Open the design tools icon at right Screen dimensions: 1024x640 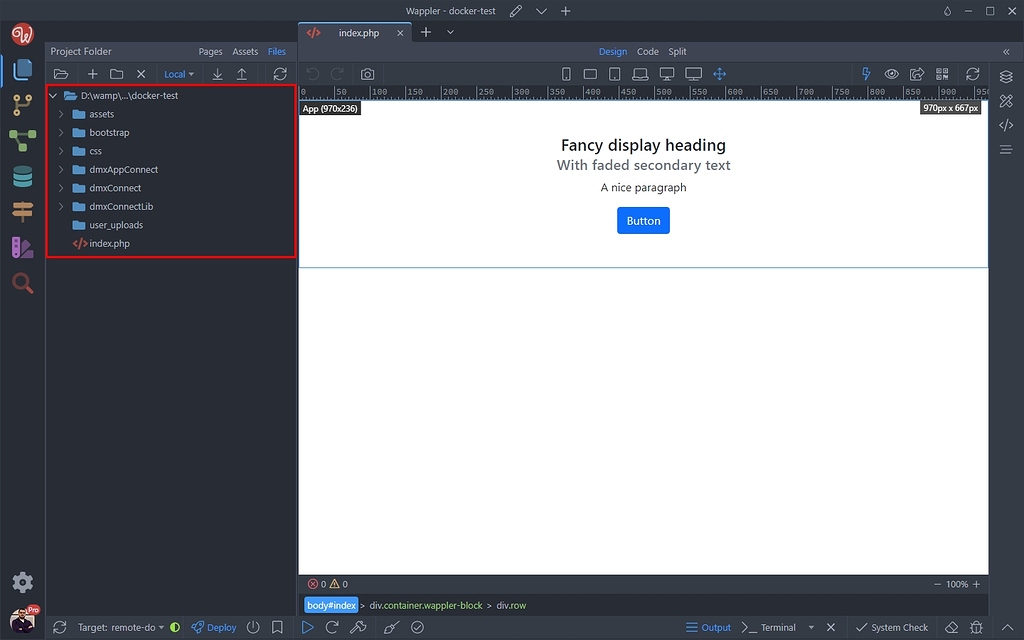click(1006, 101)
